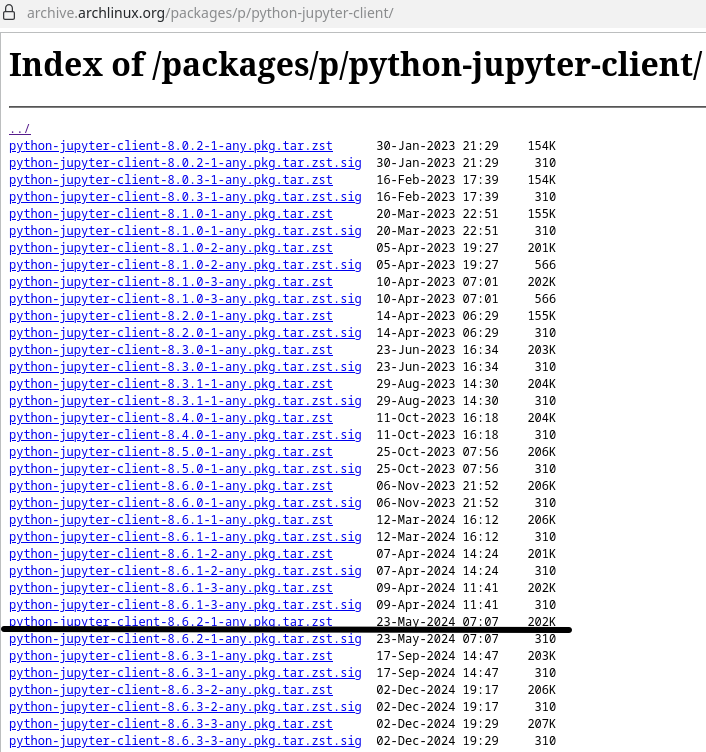The height and width of the screenshot is (752, 706).
Task: Click the date "11-Oct-2023 16:18" of 8.4.0-1 package
Action: pyautogui.click(x=437, y=418)
